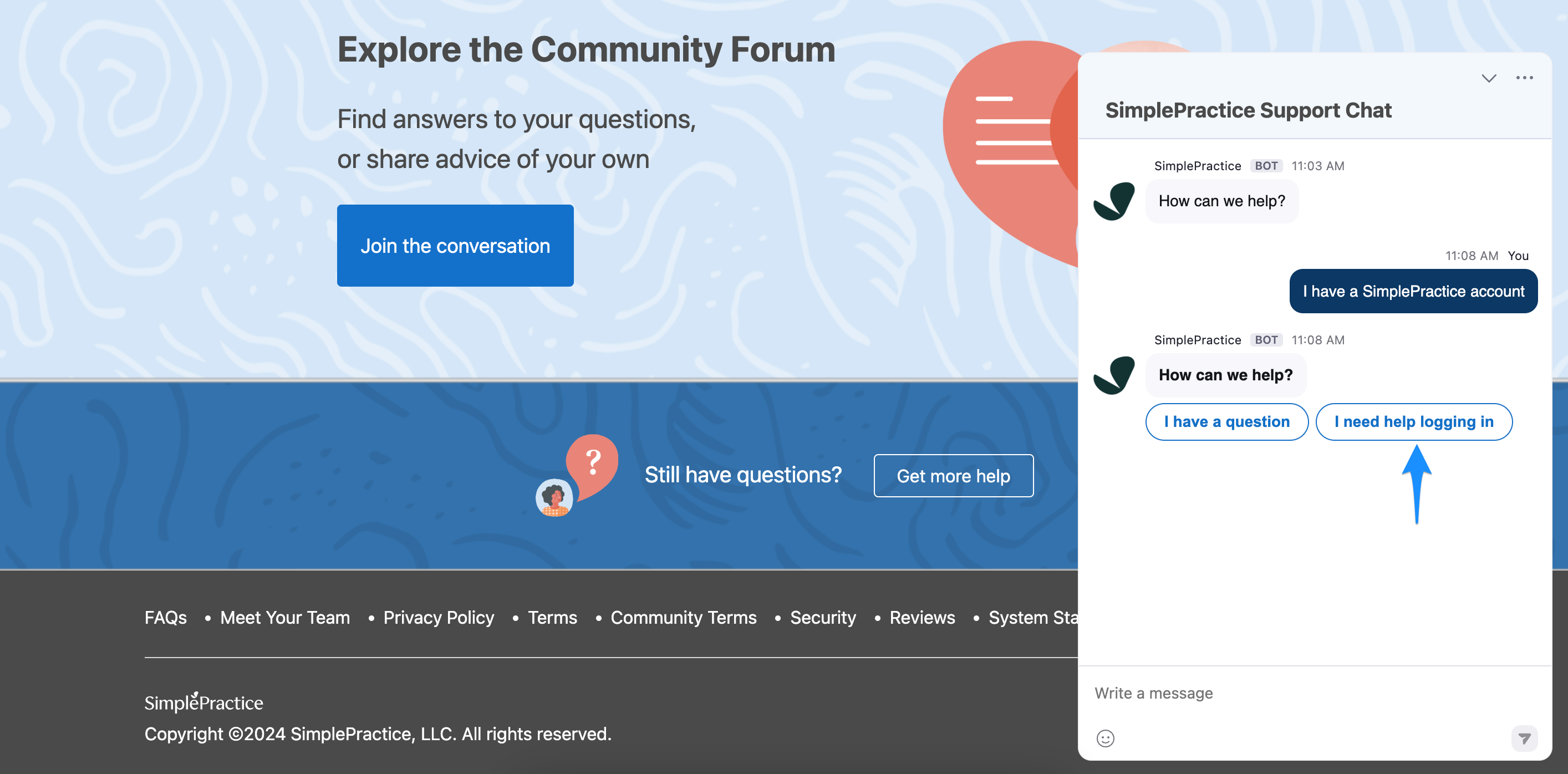Image resolution: width=1568 pixels, height=774 pixels.
Task: Select 'I need help logging in'
Action: (1414, 422)
